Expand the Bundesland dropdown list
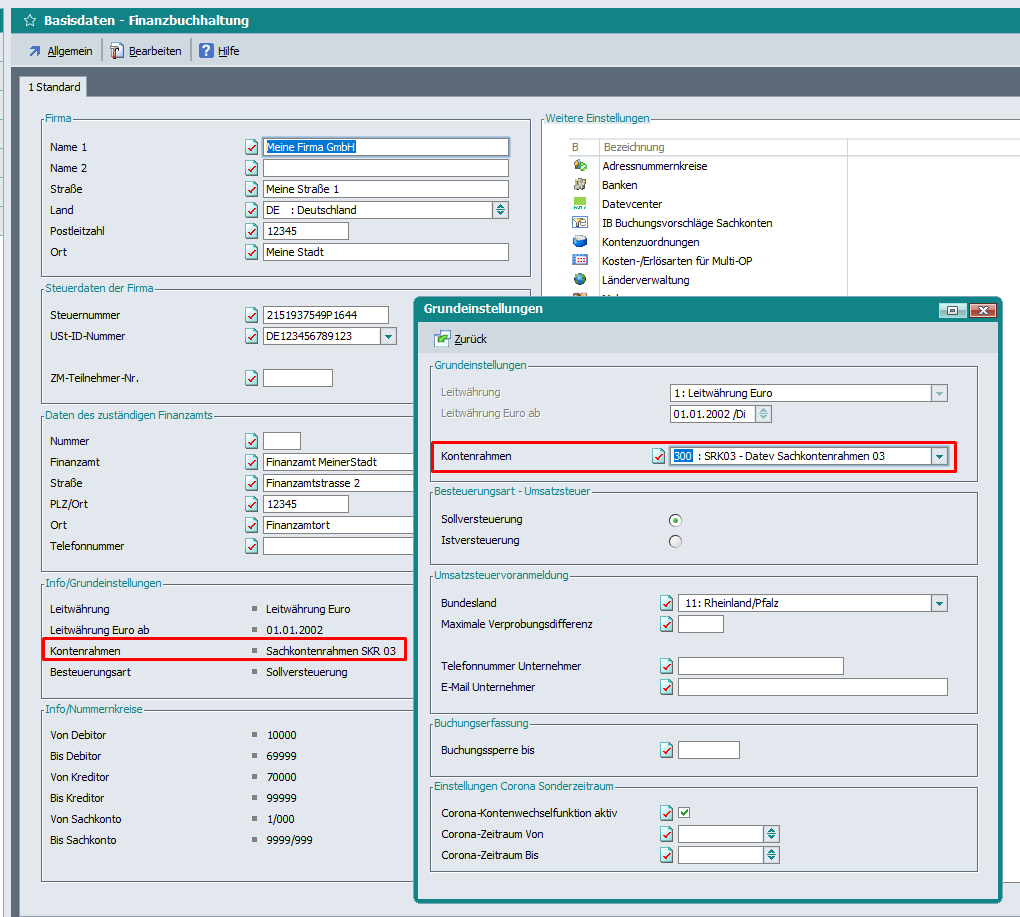Image resolution: width=1020 pixels, height=917 pixels. (938, 603)
